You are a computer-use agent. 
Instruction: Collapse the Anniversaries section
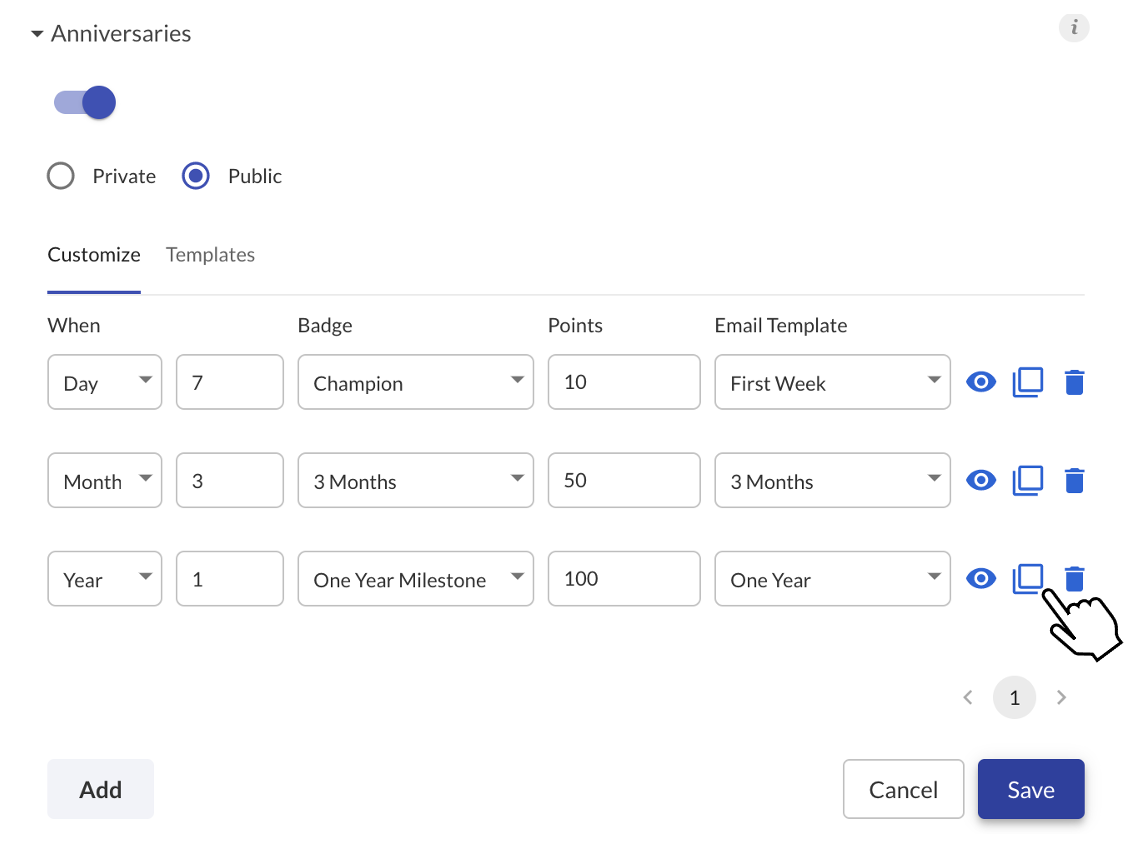37,33
